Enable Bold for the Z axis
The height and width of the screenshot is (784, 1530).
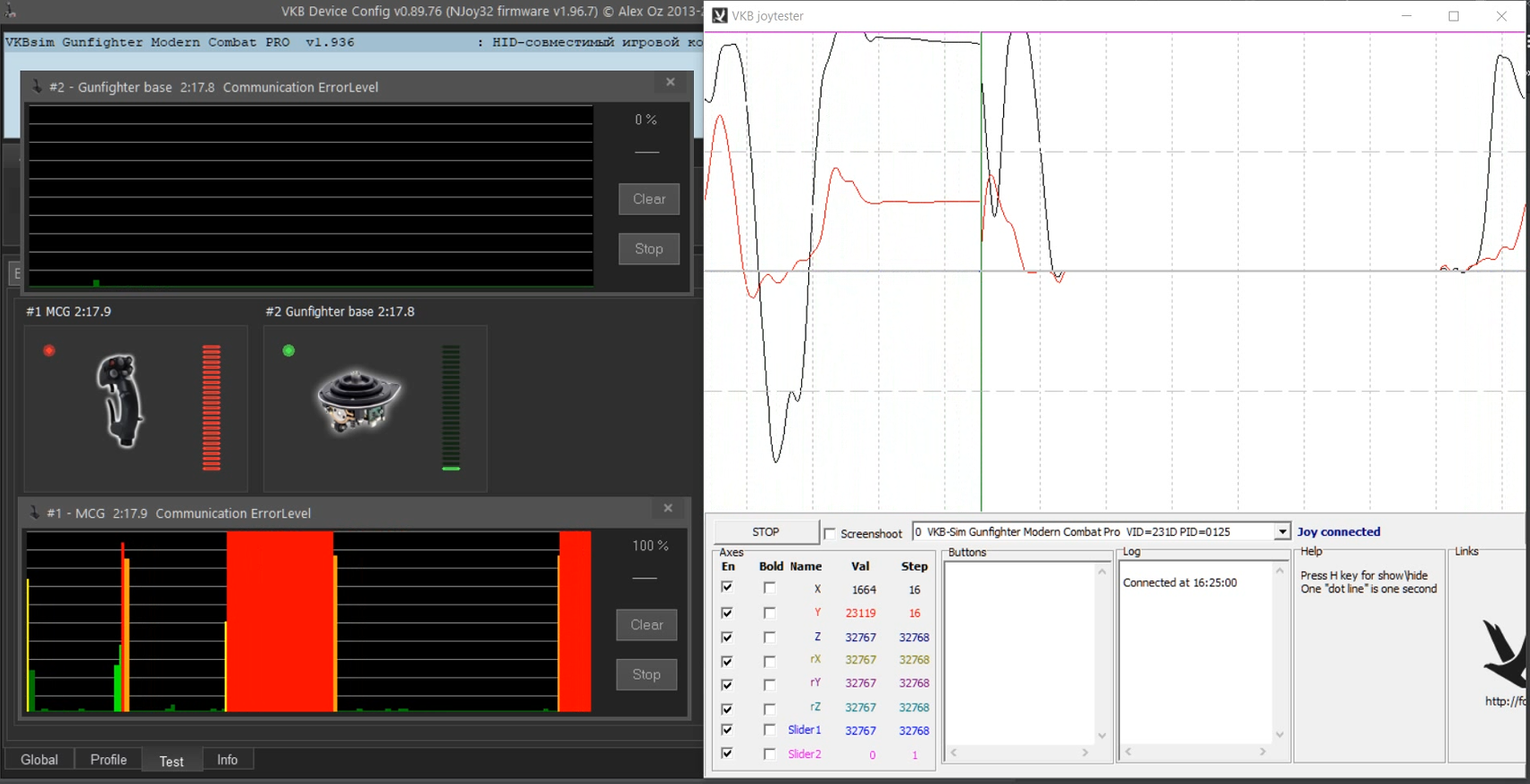point(769,637)
